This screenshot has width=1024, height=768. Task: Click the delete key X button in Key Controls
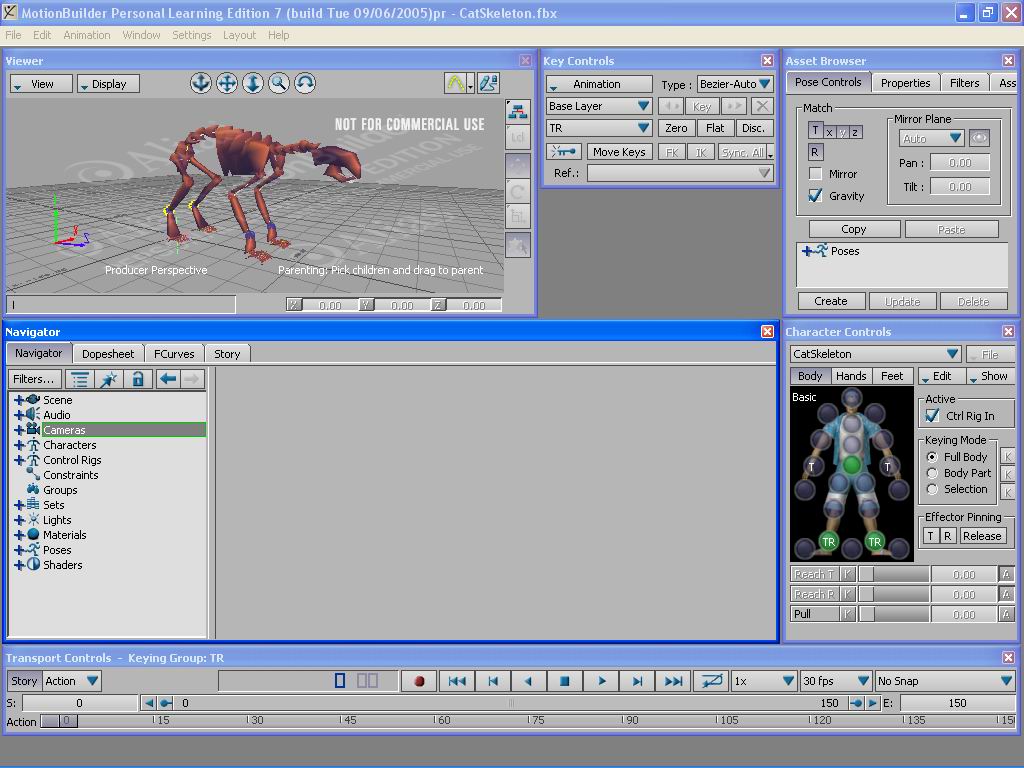761,106
